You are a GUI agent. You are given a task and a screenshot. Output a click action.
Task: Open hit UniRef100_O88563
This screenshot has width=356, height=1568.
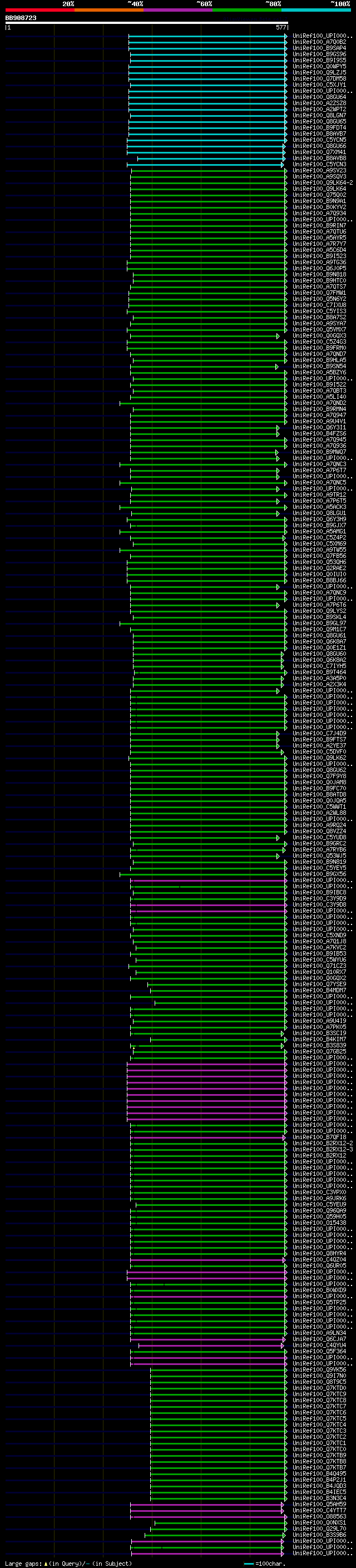coord(319,1516)
